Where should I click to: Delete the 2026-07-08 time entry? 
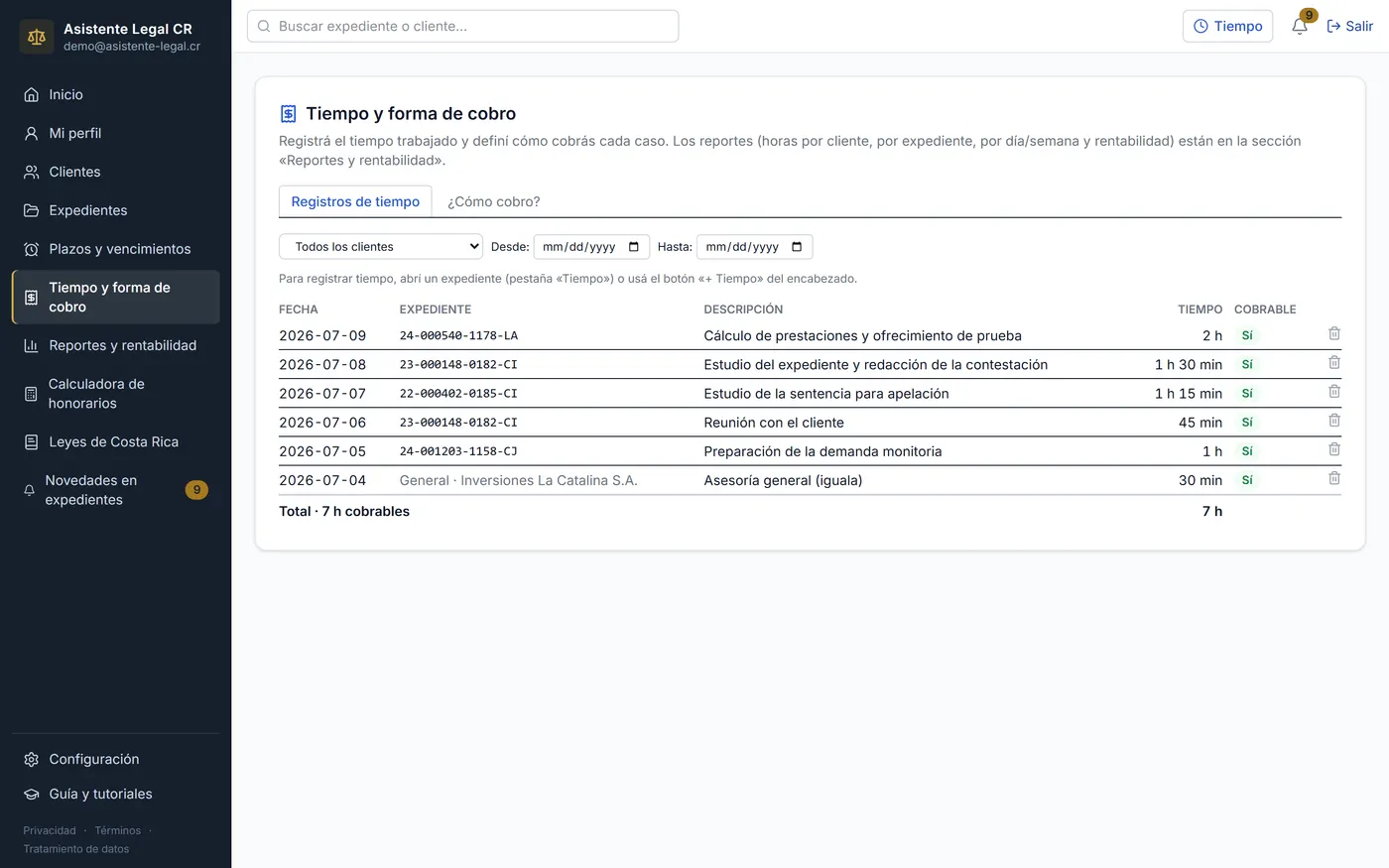[x=1334, y=363]
